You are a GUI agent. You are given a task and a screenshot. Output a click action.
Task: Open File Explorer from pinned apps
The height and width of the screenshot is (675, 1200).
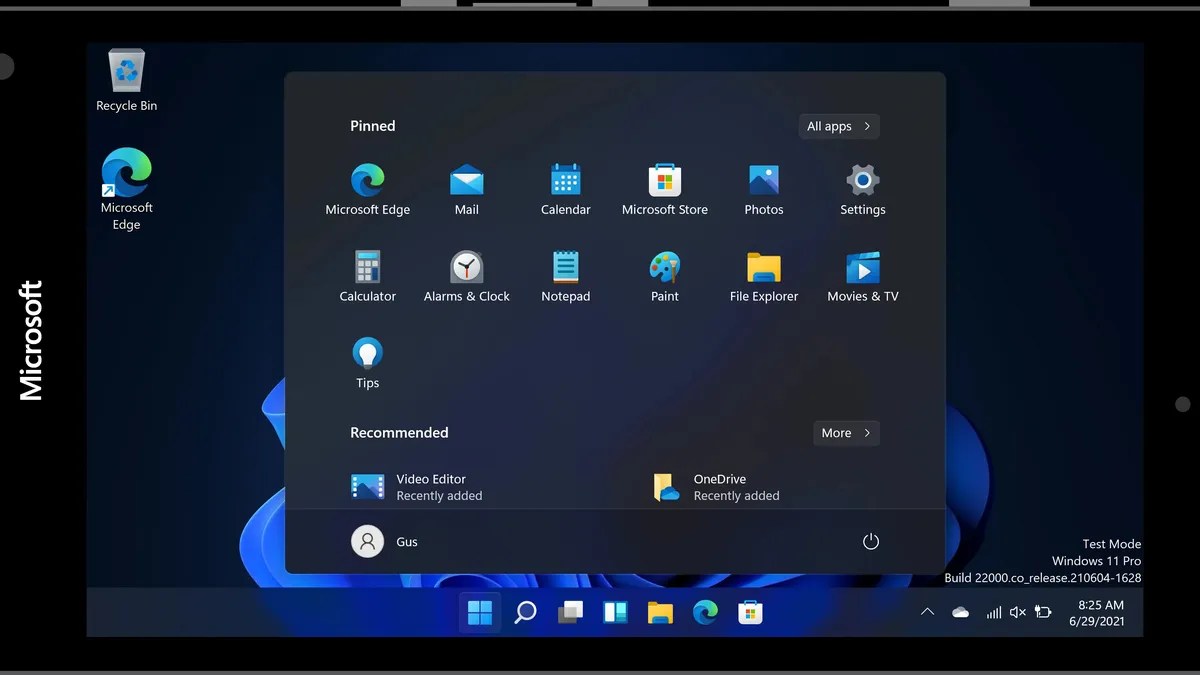pos(763,277)
